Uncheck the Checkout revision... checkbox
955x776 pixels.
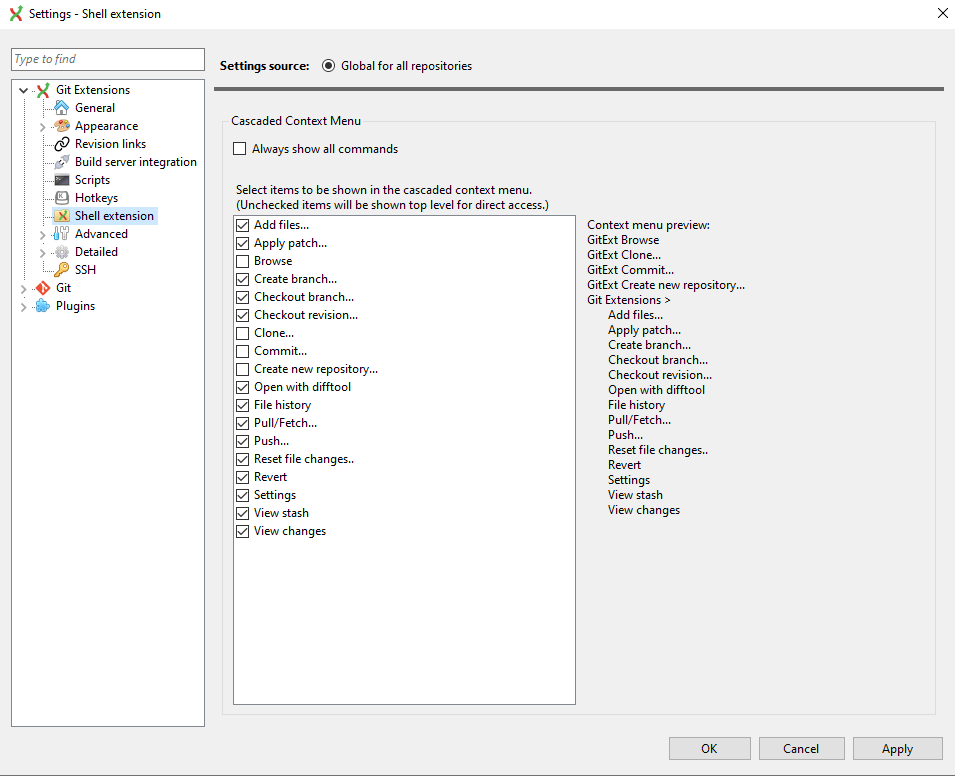[x=242, y=315]
